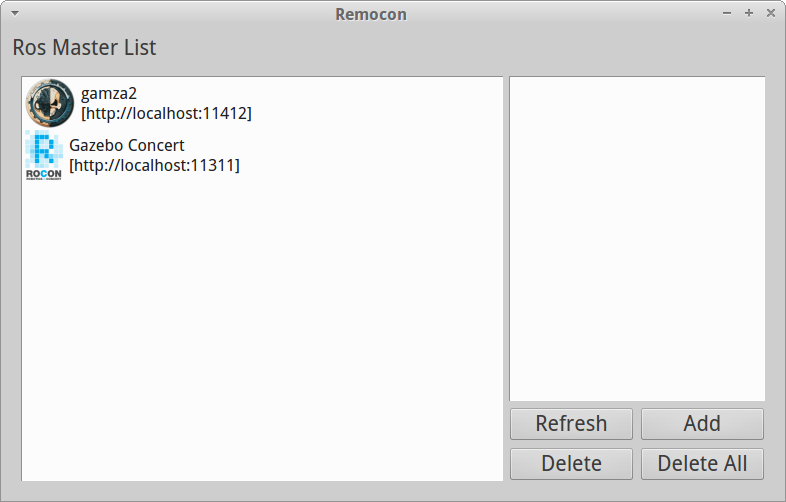Open the window menu arrow in title bar
Image resolution: width=786 pixels, height=502 pixels.
[15, 14]
